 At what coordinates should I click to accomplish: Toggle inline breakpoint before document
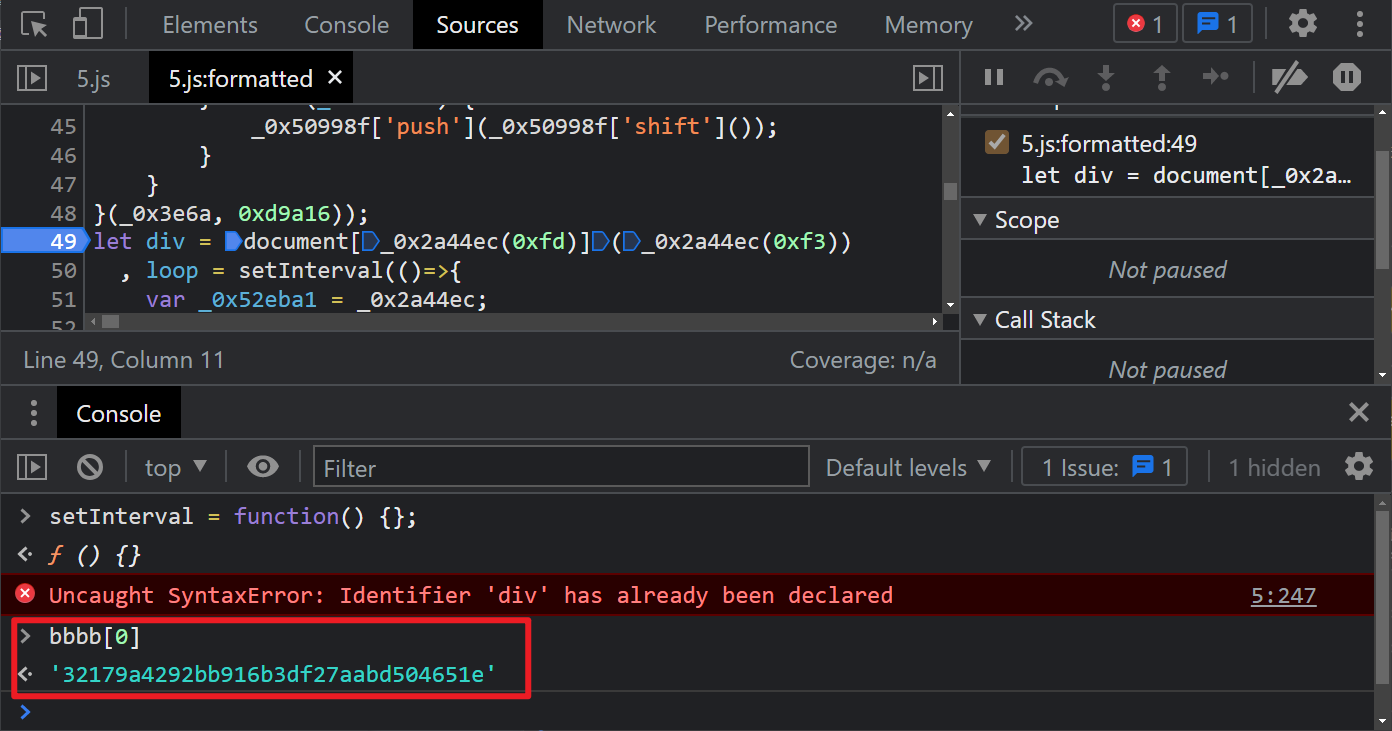tap(233, 241)
